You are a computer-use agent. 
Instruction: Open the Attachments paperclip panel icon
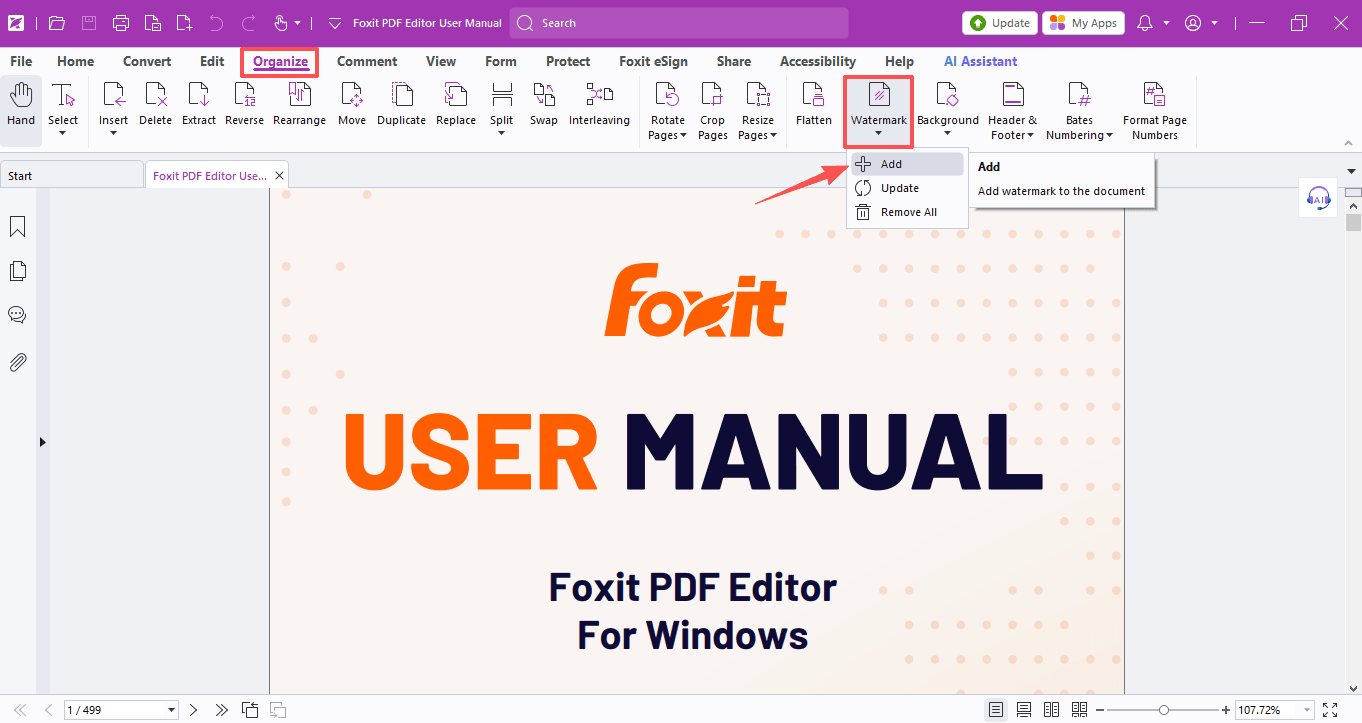point(17,362)
